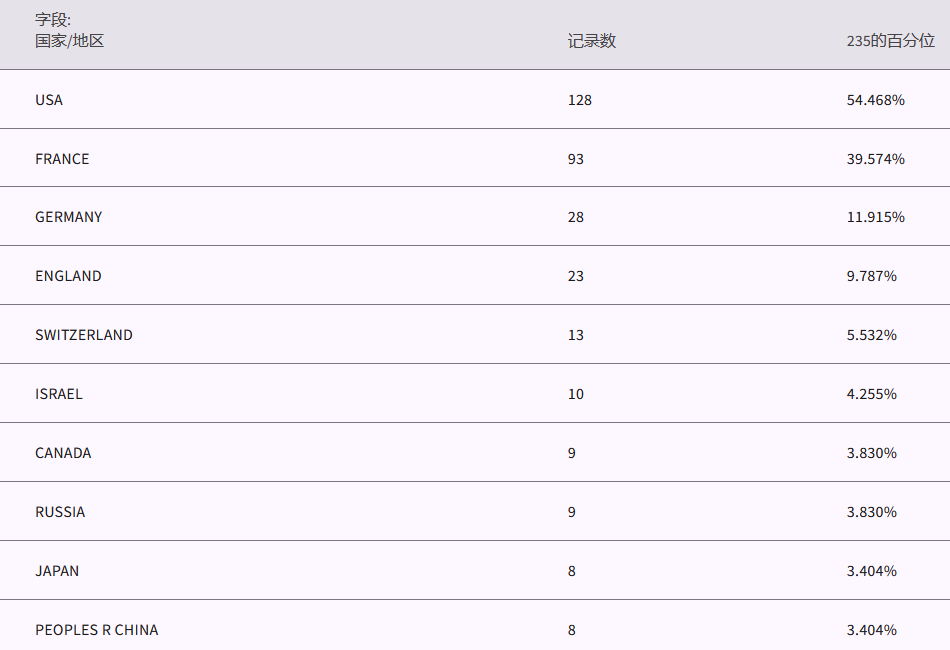Select the SWITZERLAND row label
The width and height of the screenshot is (950, 650).
click(x=84, y=335)
